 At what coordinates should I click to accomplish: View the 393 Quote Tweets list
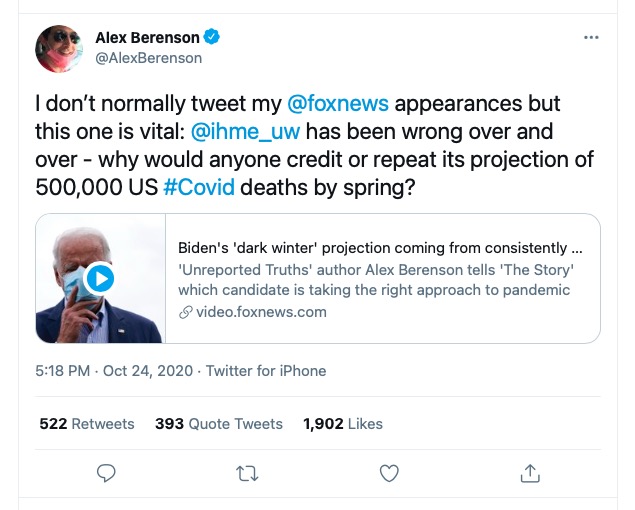point(219,424)
